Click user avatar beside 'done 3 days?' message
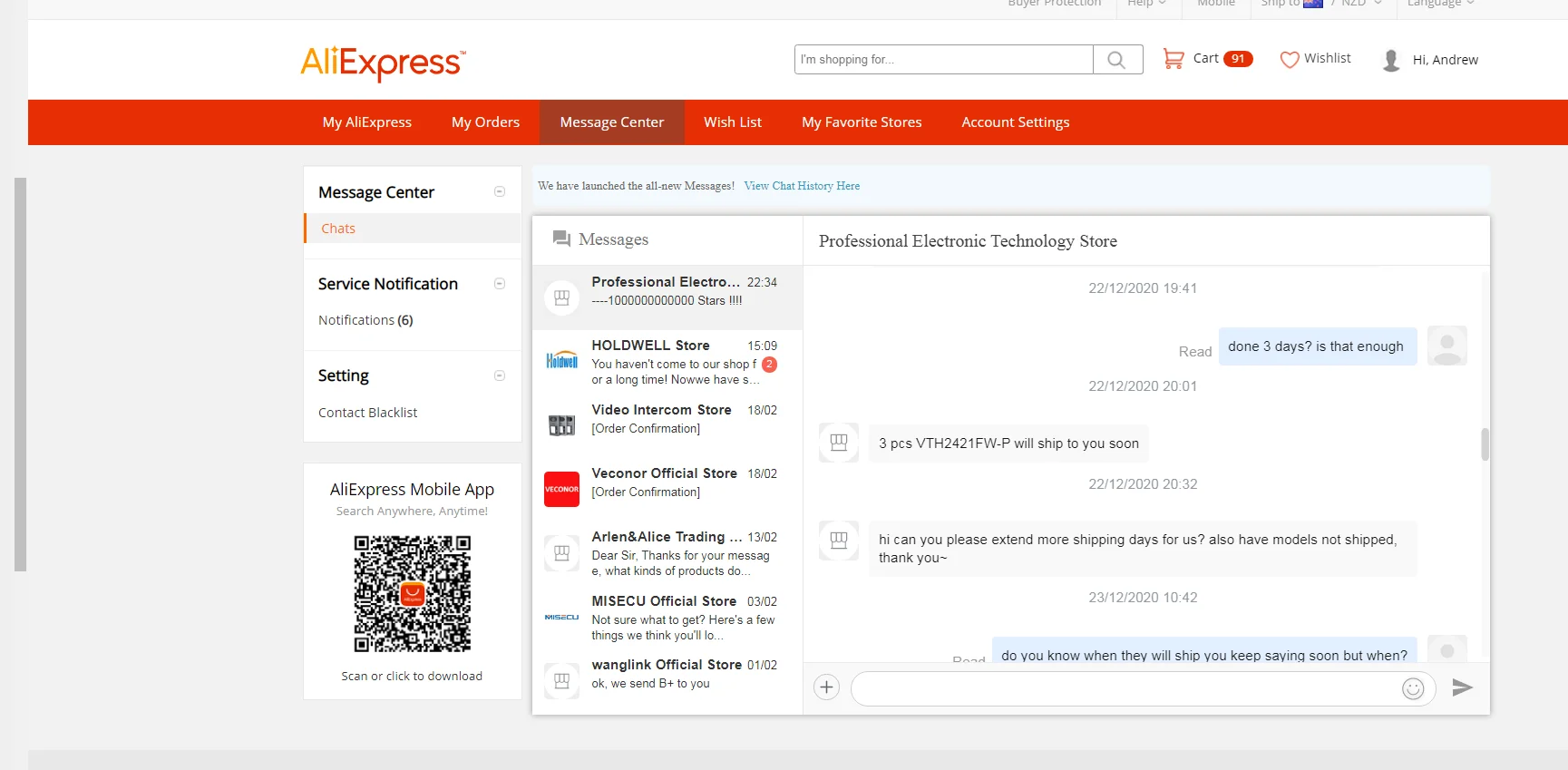Image resolution: width=1568 pixels, height=770 pixels. 1447,346
